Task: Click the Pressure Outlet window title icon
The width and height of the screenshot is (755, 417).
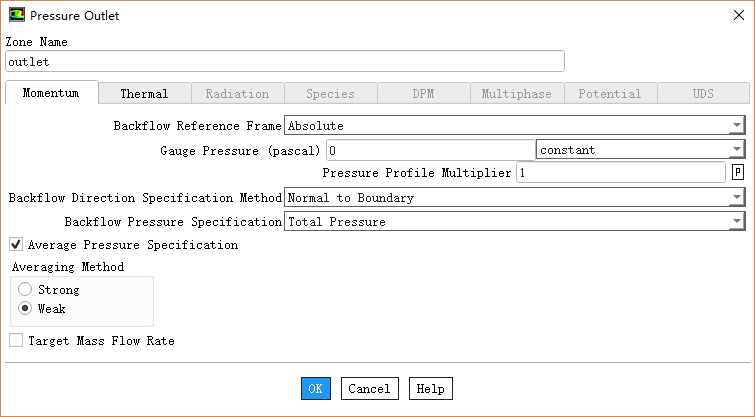Action: [x=17, y=15]
